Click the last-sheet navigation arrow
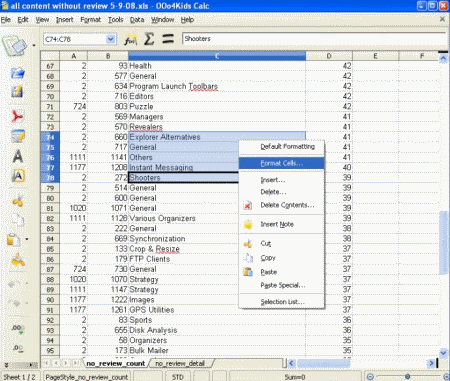Image resolution: width=450 pixels, height=381 pixels. [x=76, y=363]
